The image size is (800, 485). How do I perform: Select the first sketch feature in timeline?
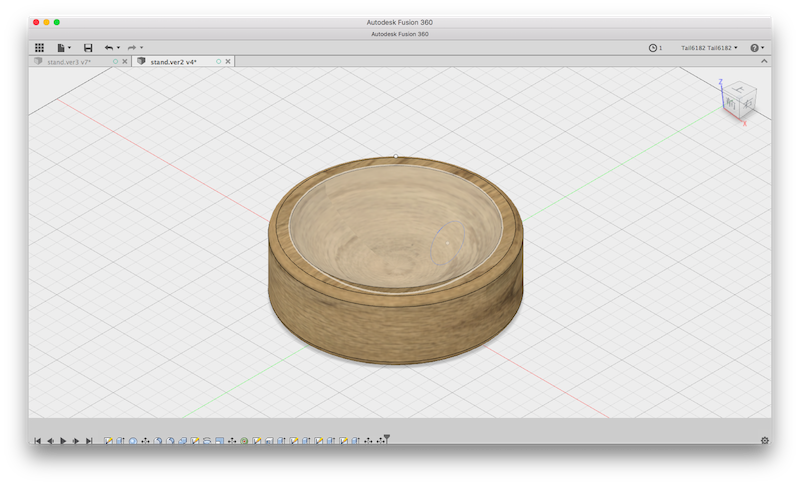pos(108,441)
